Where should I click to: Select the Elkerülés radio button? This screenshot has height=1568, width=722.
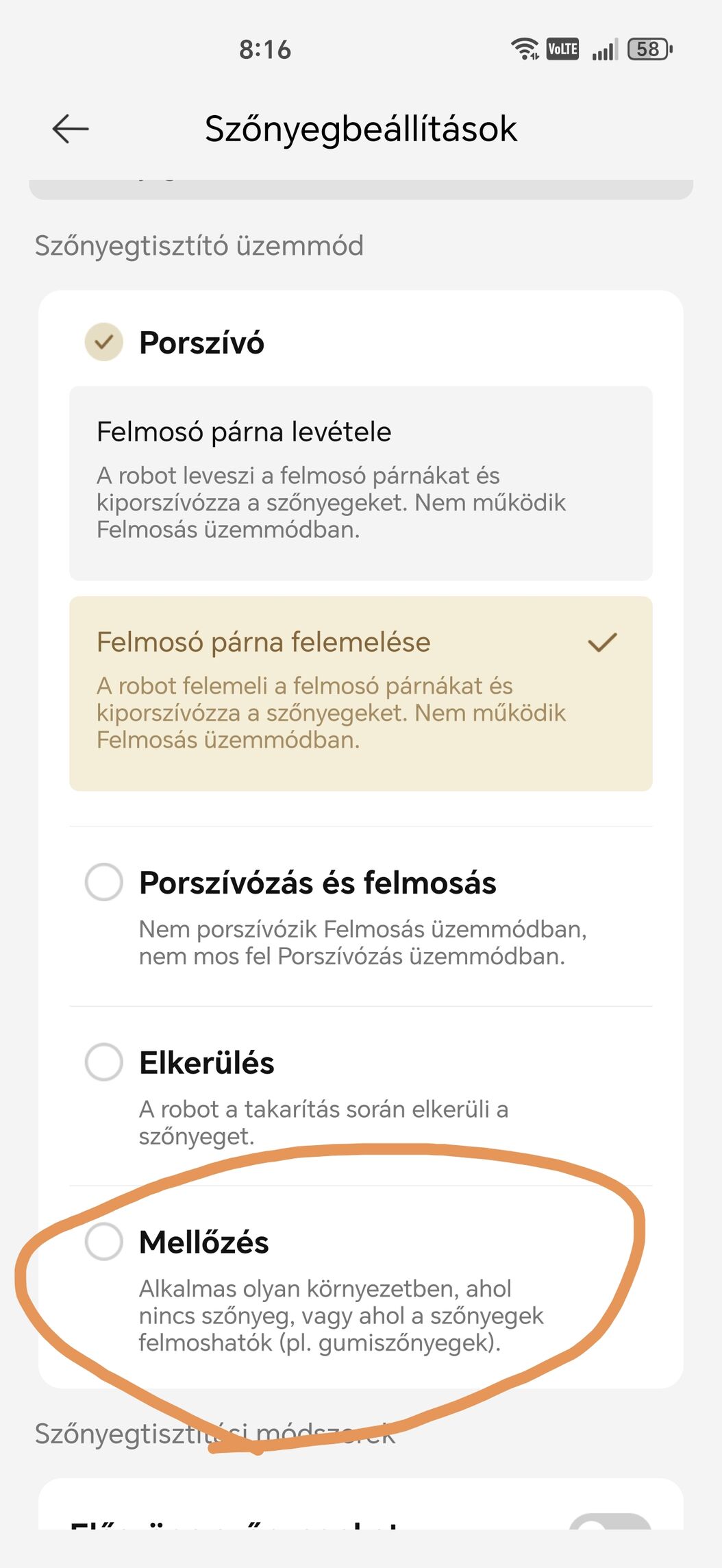103,1062
